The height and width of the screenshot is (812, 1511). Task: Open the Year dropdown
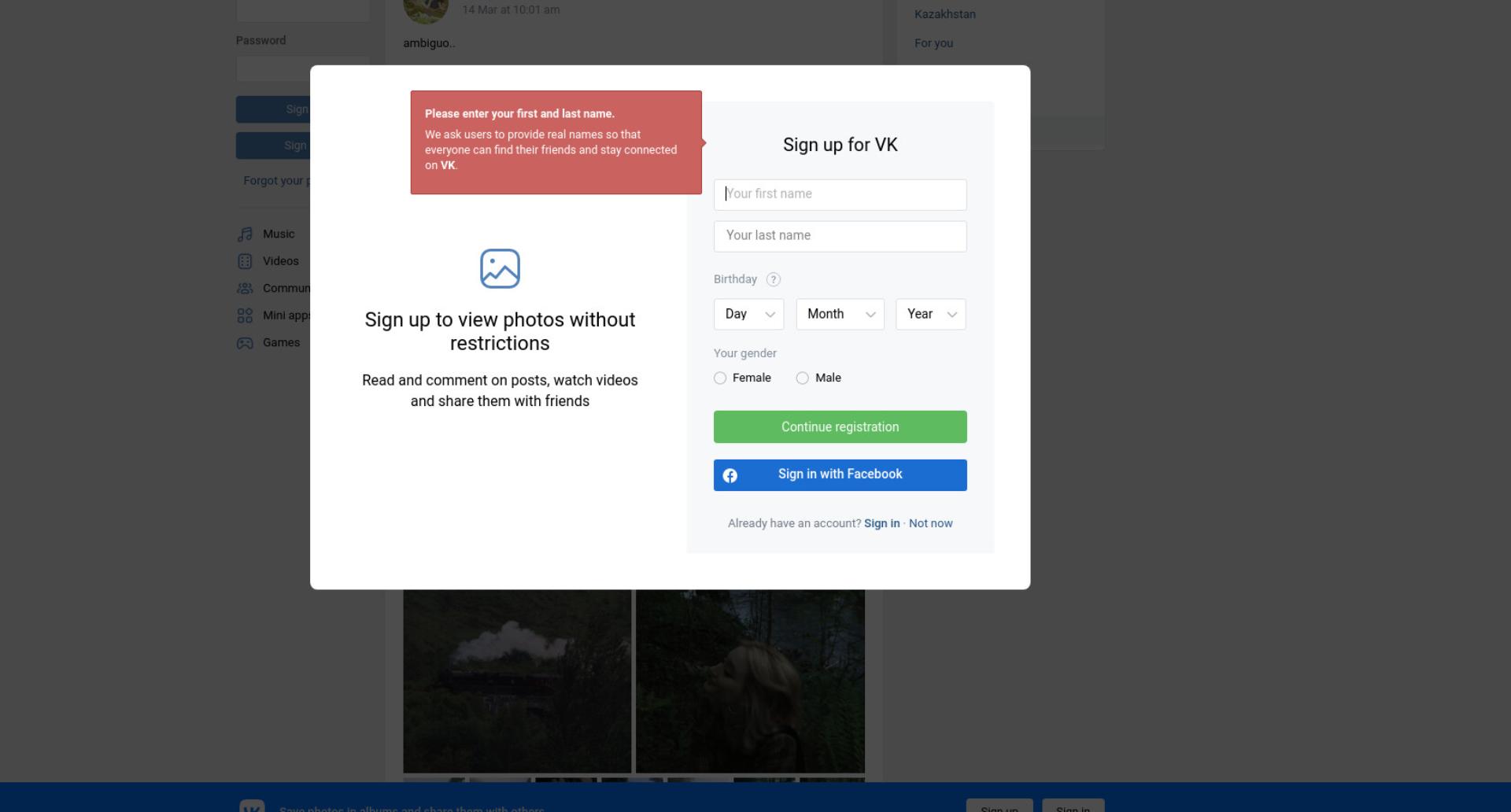(x=930, y=314)
